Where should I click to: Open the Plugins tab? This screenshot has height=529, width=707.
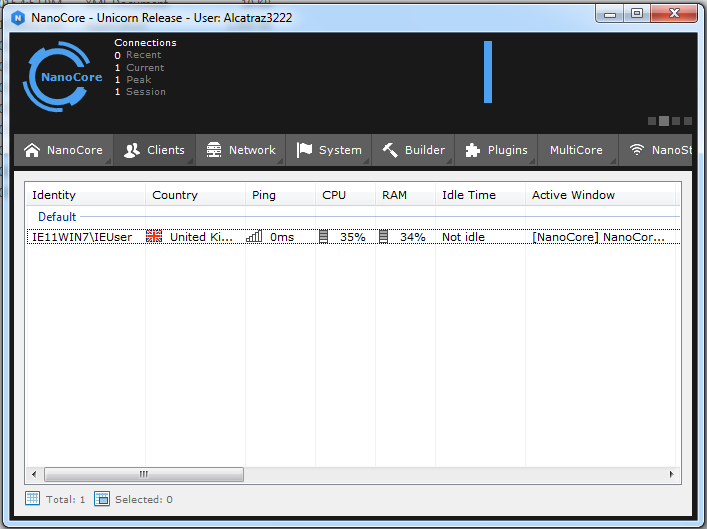click(x=496, y=150)
